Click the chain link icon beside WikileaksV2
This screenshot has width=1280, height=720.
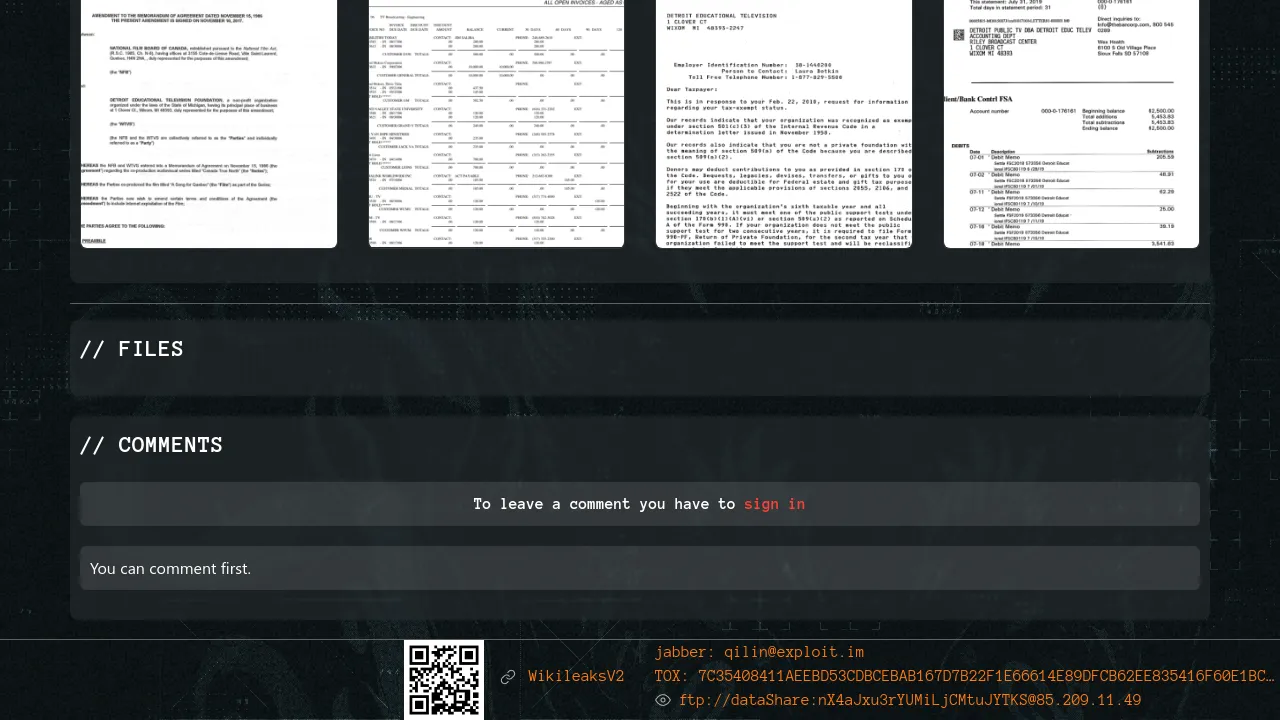point(508,677)
